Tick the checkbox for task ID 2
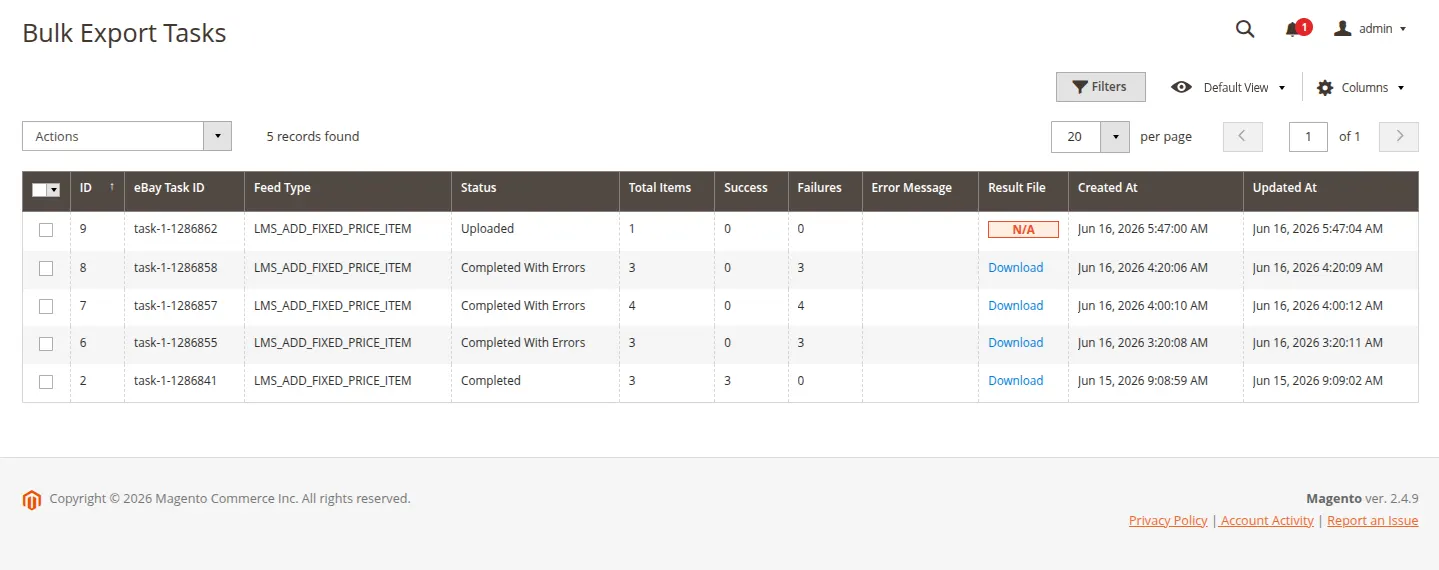The image size is (1439, 570). [46, 381]
